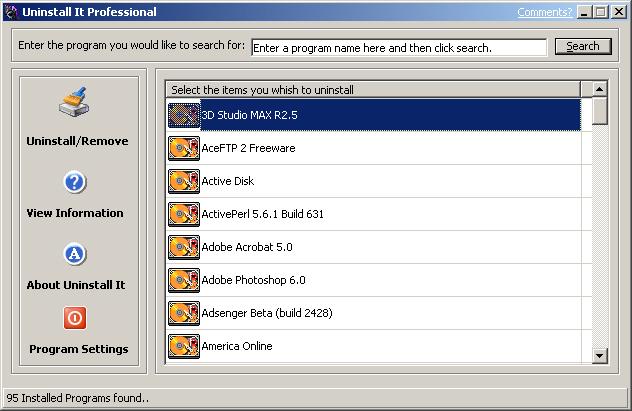This screenshot has height=411, width=632.
Task: Click the Adobe Acrobat 5.0 disk icon
Action: click(x=184, y=247)
